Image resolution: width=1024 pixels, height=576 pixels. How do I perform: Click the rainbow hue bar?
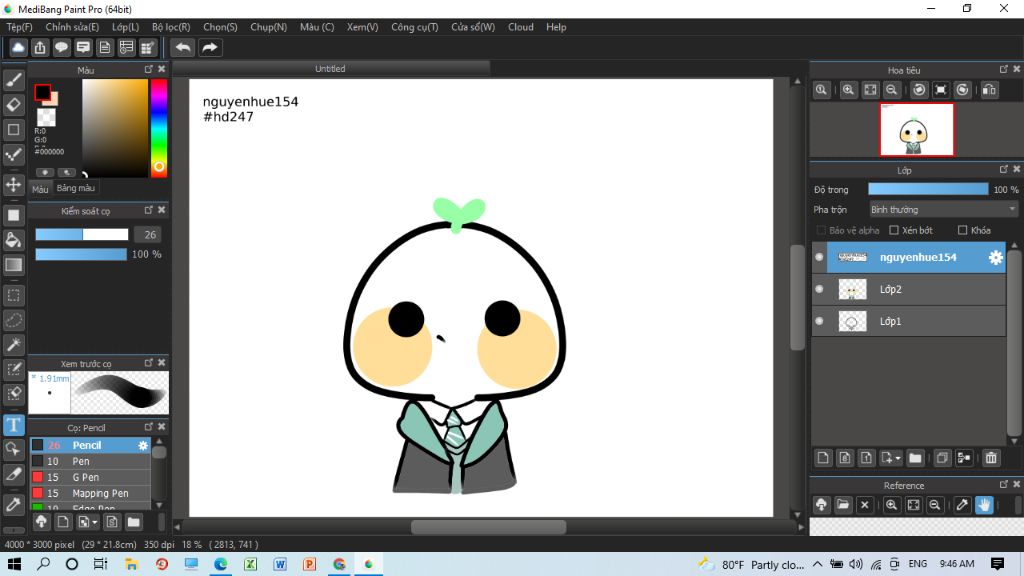159,128
